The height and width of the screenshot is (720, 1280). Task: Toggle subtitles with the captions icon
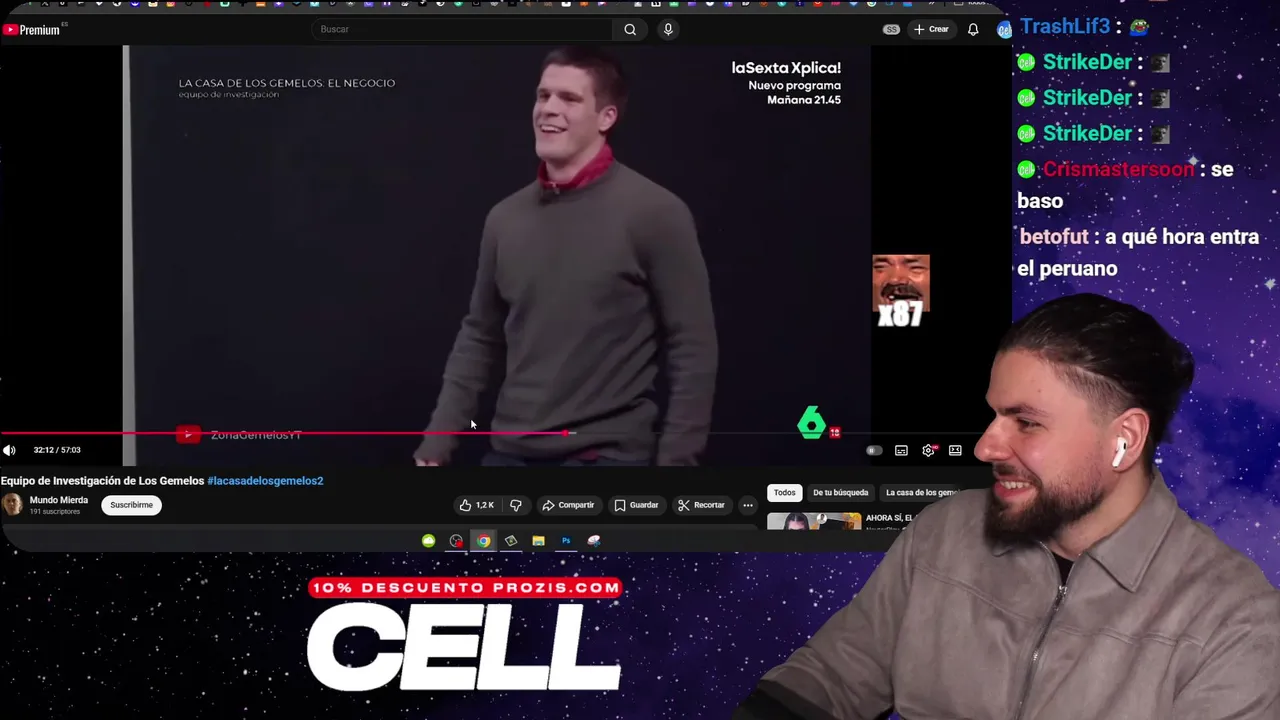(x=901, y=451)
